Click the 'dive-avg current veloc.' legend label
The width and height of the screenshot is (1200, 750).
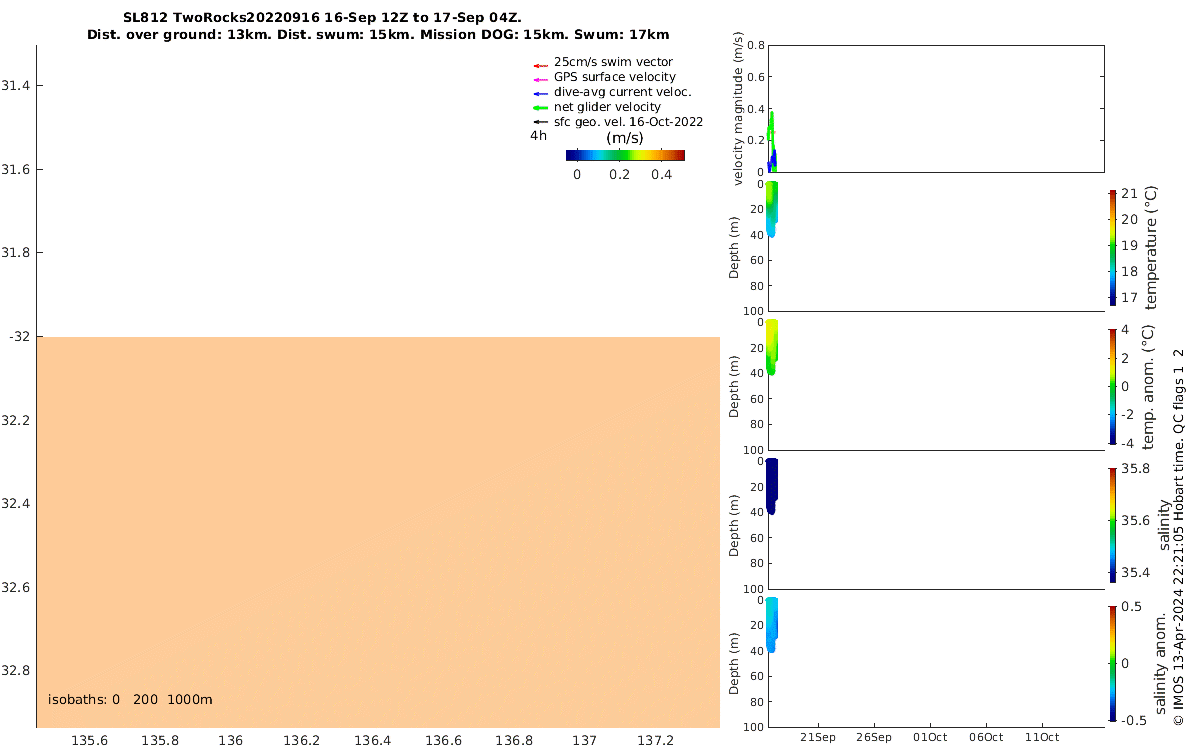(x=623, y=92)
